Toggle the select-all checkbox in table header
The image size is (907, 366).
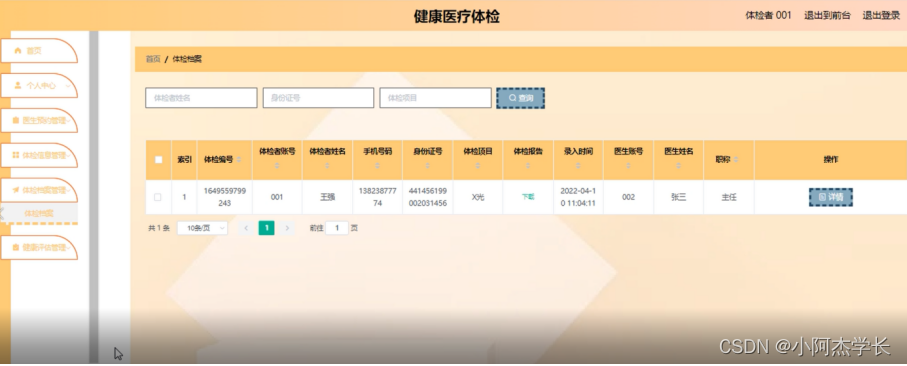tap(158, 160)
